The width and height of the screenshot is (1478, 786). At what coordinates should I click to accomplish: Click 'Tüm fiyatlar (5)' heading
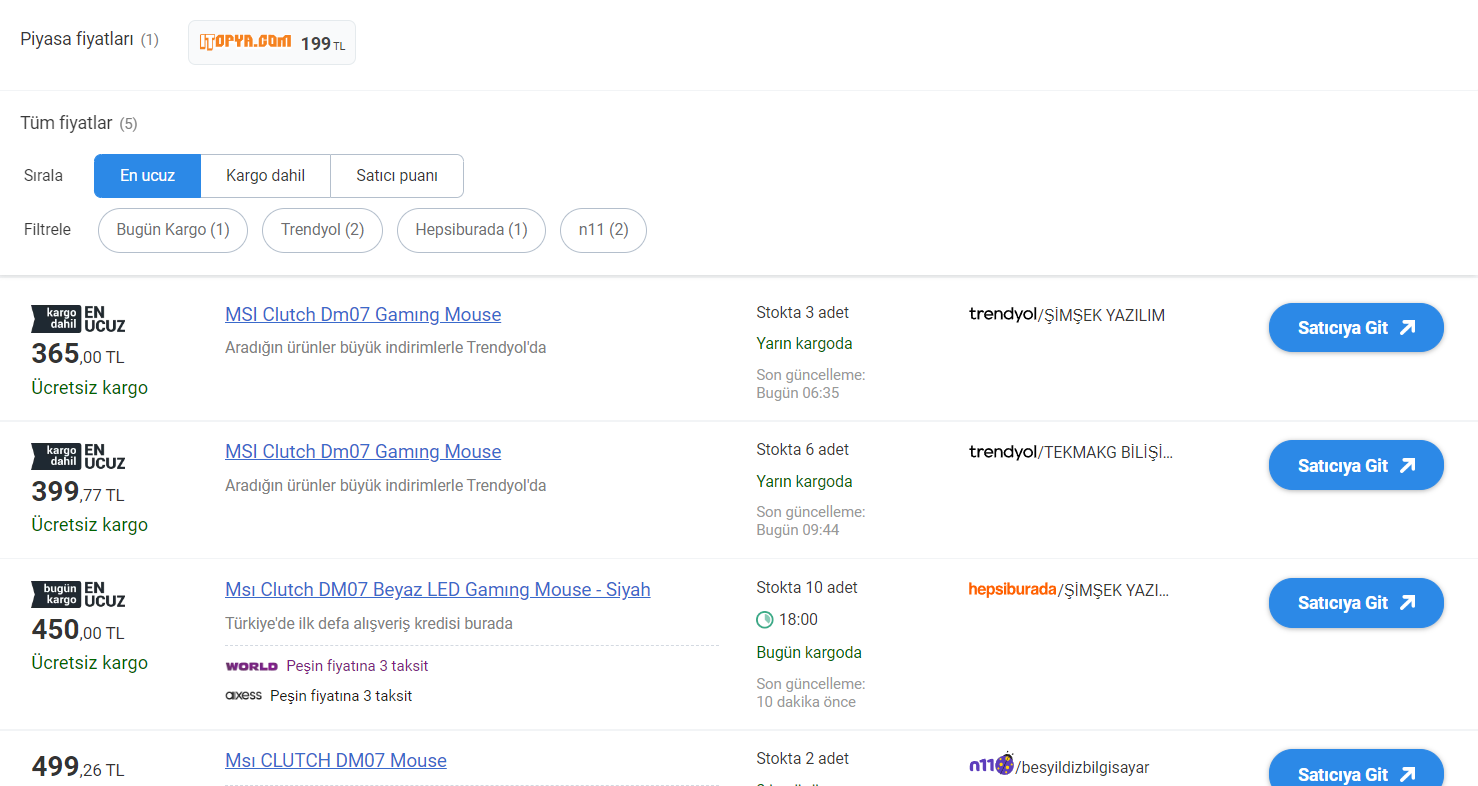click(x=79, y=123)
